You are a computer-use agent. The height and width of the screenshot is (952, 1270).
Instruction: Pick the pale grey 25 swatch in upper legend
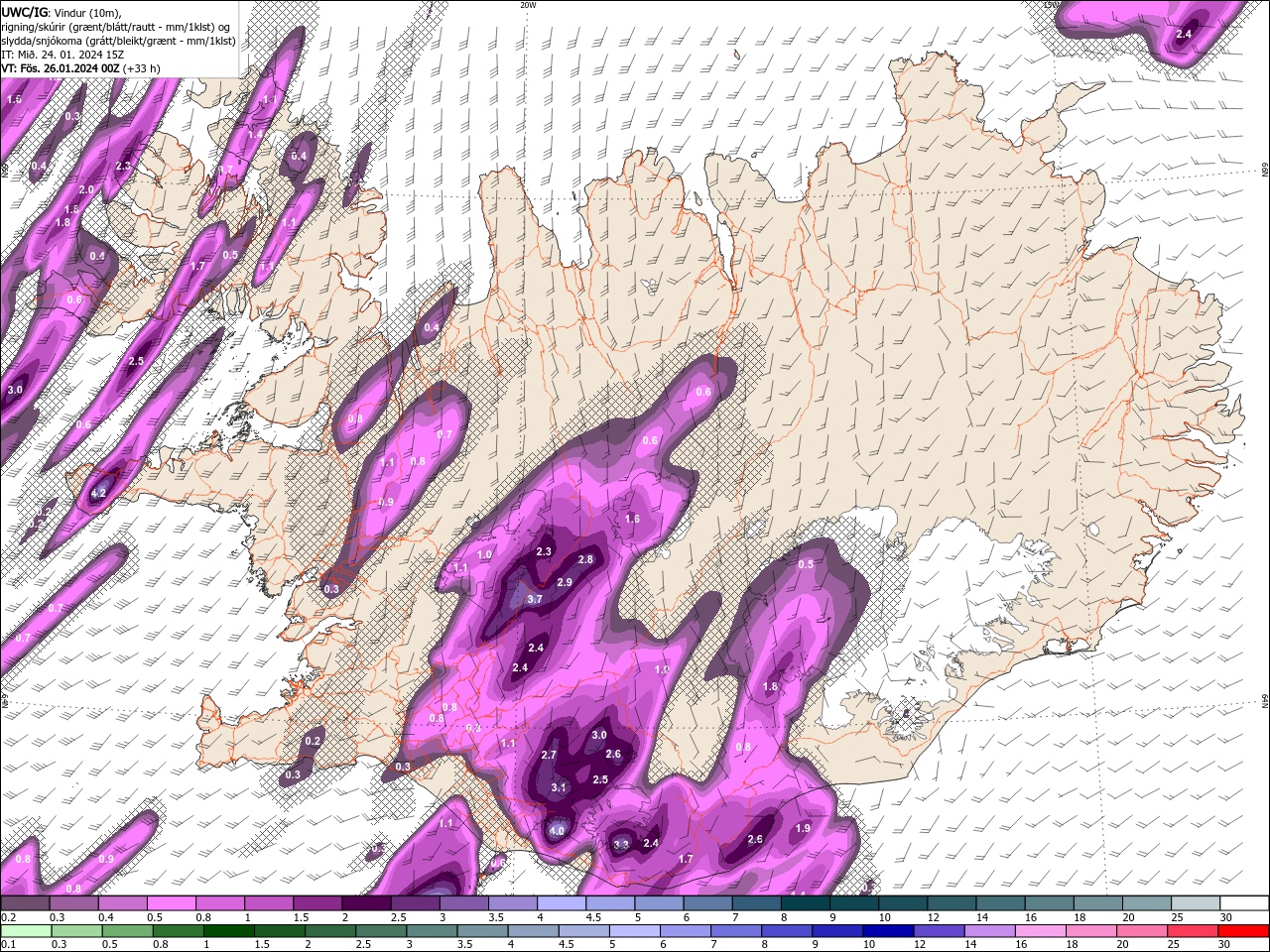[x=1196, y=903]
